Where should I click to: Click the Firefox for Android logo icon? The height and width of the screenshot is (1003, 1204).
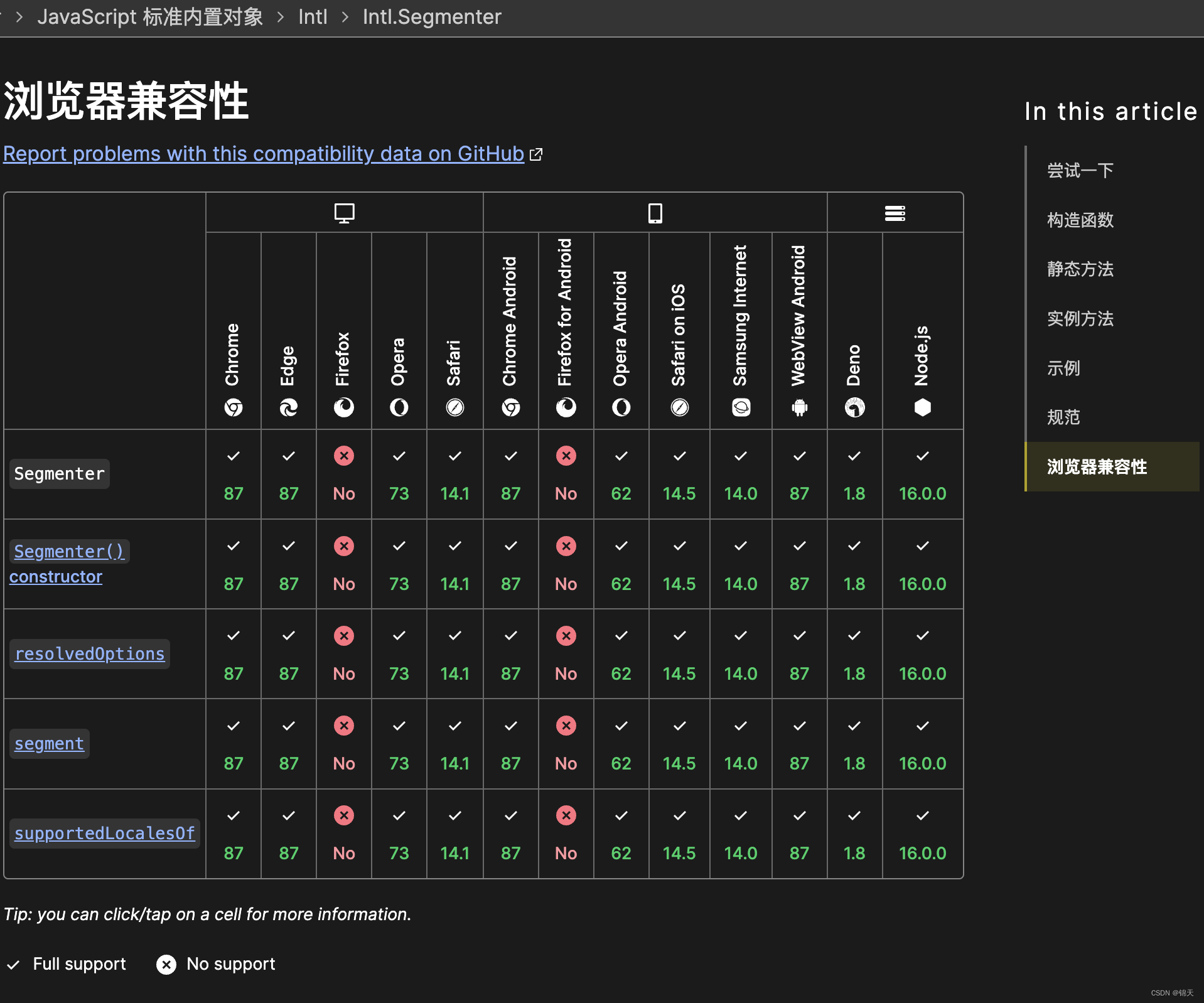[566, 408]
